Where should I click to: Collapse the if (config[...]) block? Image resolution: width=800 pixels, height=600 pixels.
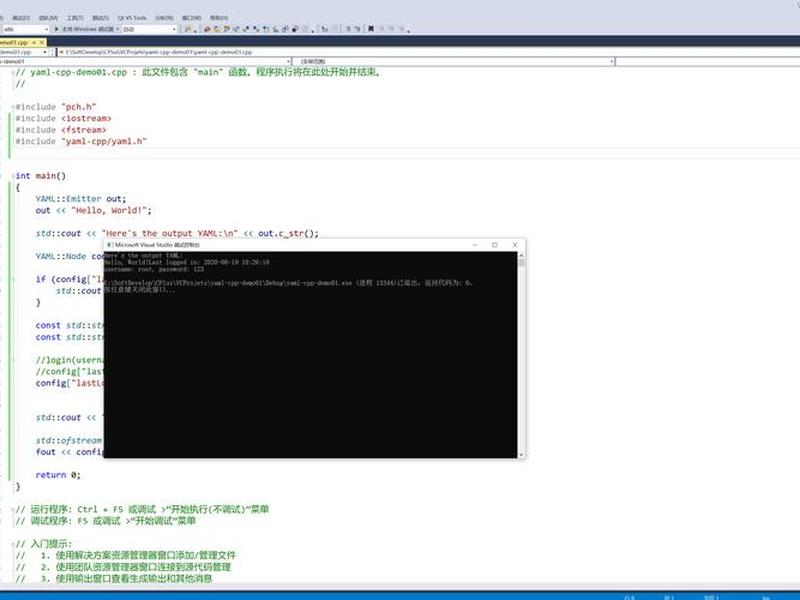[13, 280]
